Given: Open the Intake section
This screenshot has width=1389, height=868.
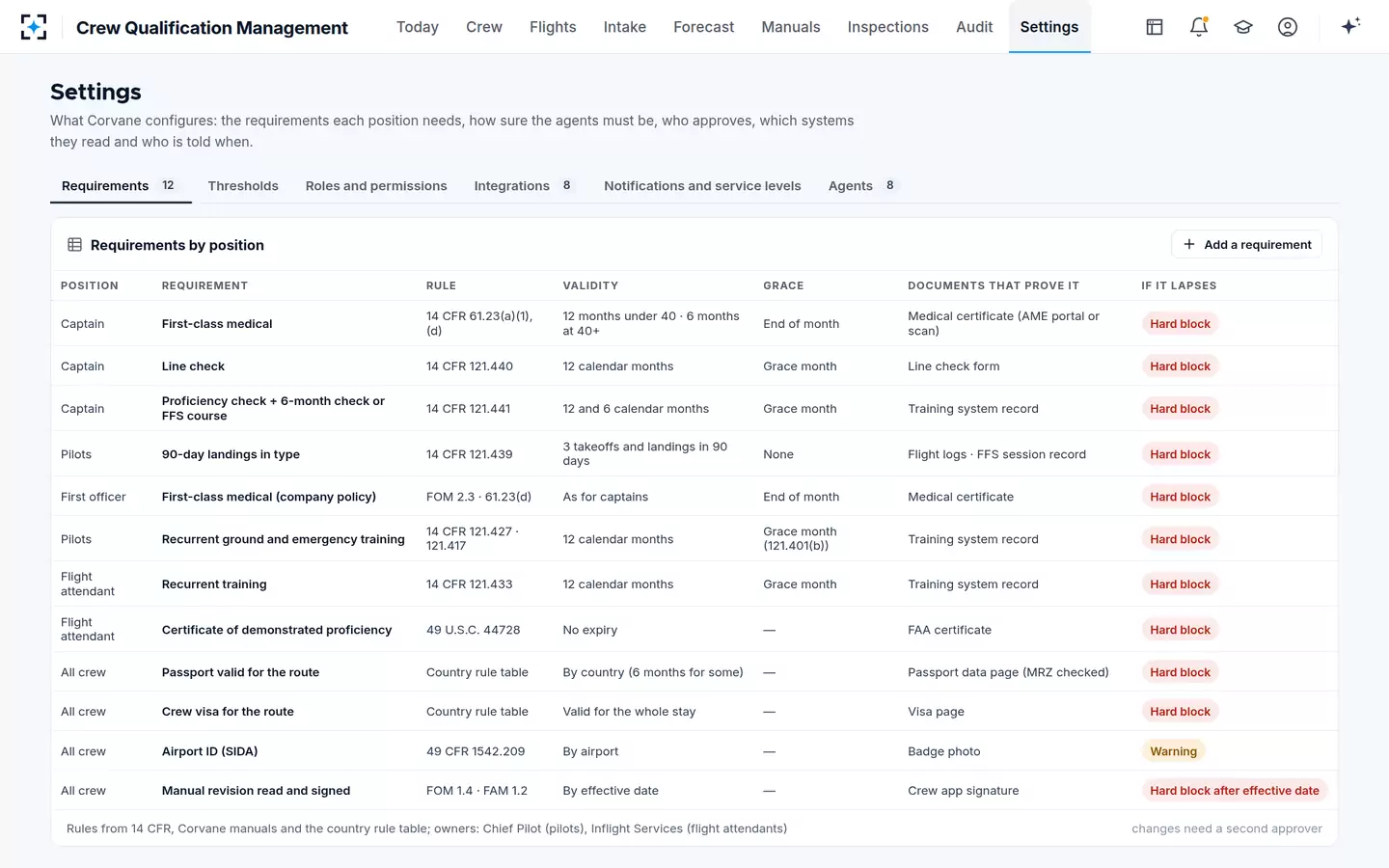Looking at the screenshot, I should [x=625, y=27].
